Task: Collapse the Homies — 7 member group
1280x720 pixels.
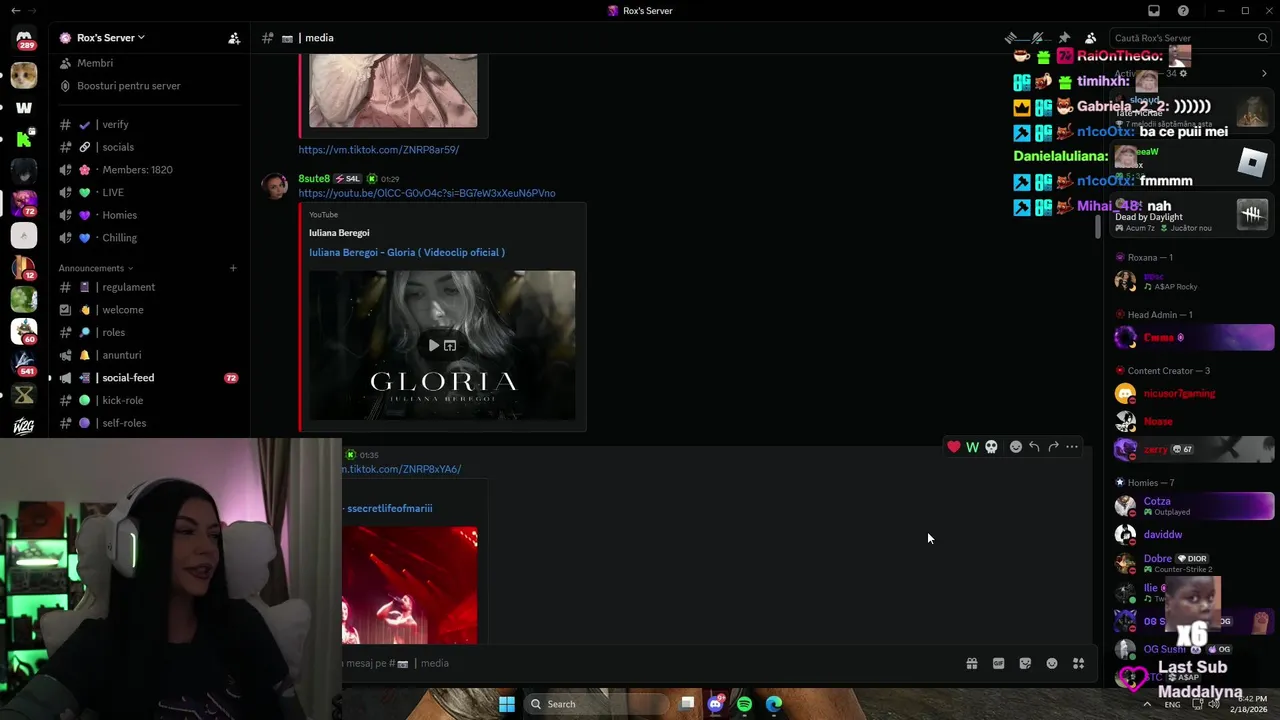Action: (x=1150, y=483)
